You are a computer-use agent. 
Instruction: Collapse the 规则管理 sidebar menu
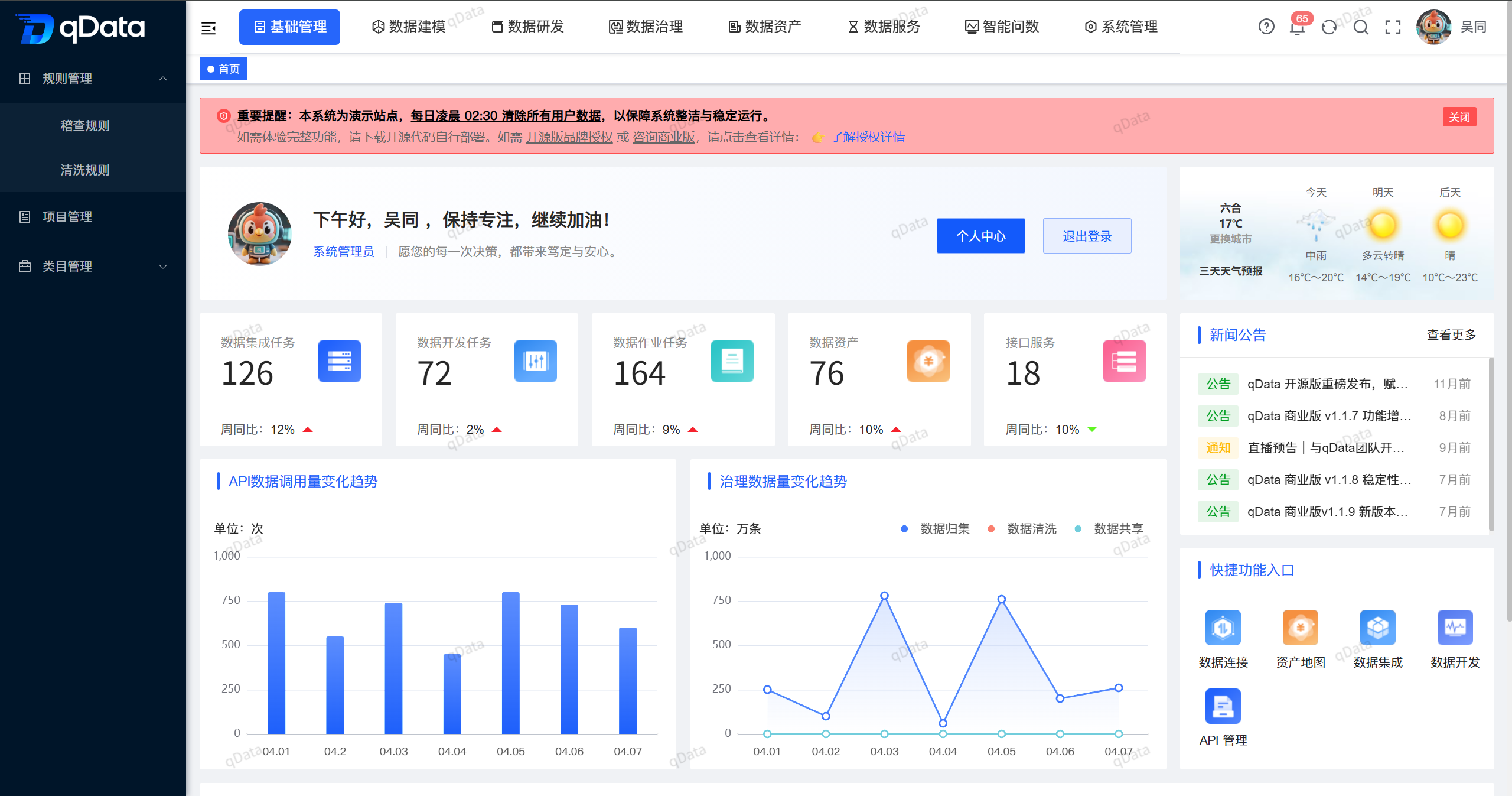(x=93, y=79)
